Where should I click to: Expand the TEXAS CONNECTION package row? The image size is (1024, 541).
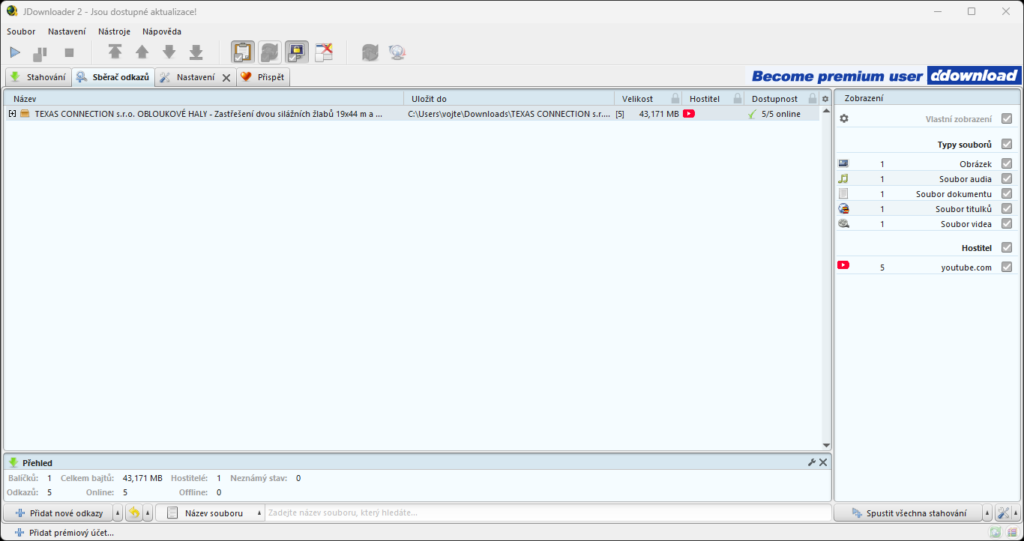(x=12, y=114)
